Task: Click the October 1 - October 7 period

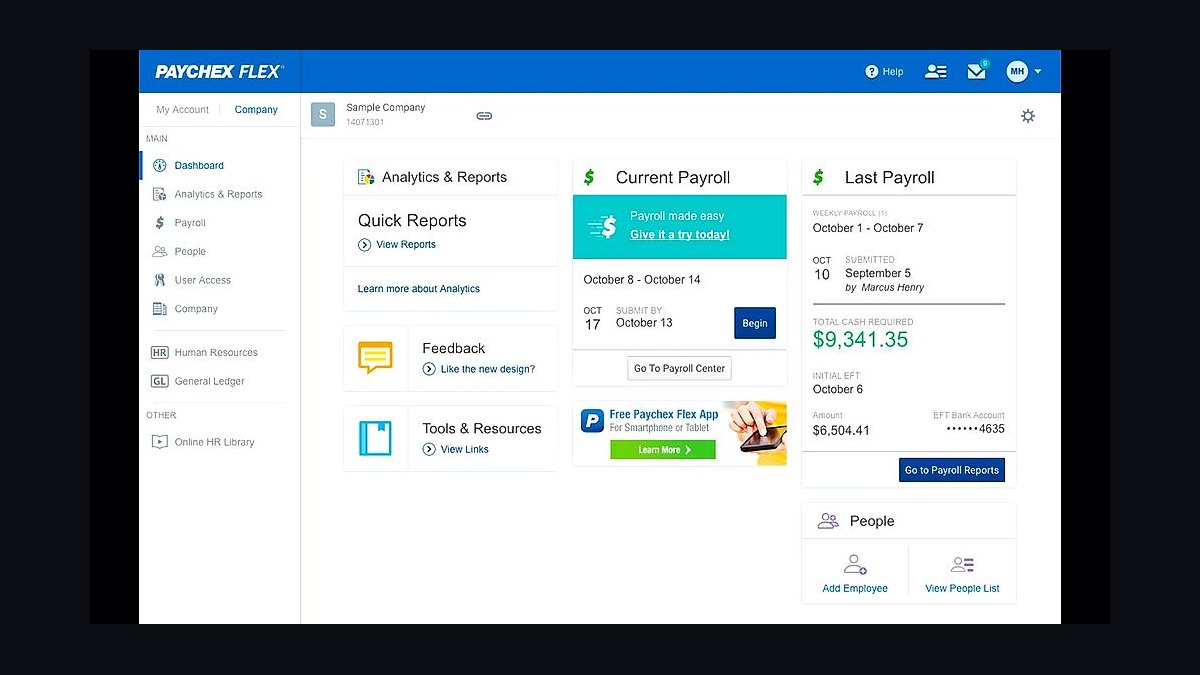Action: (868, 228)
